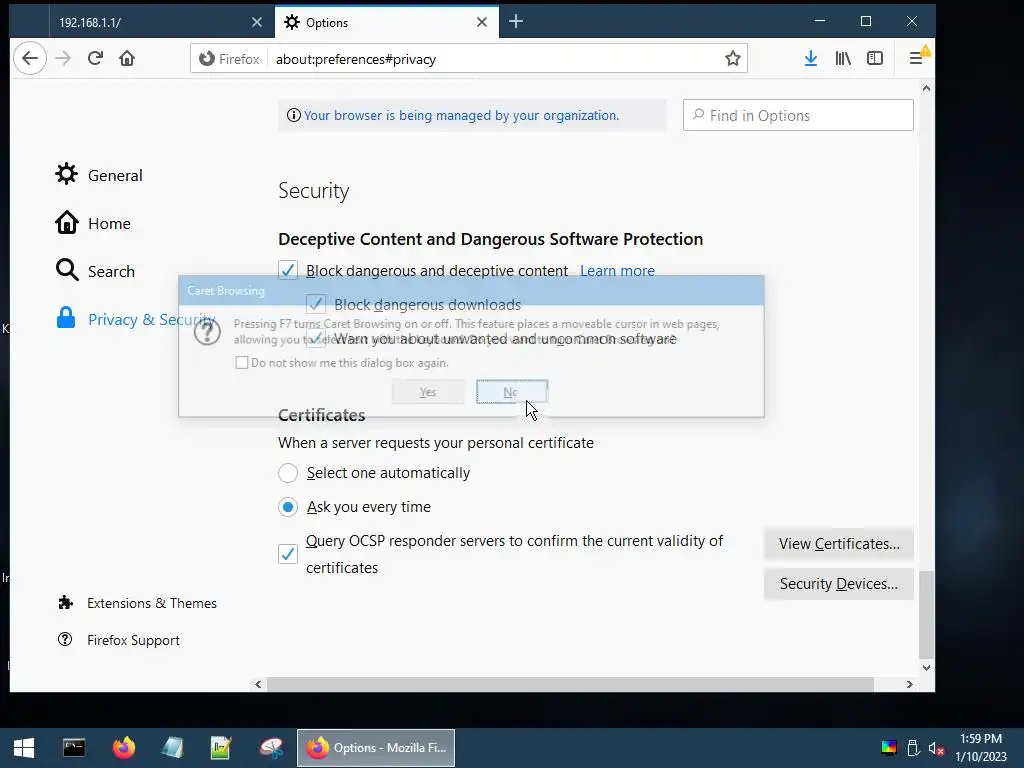Screen dimensions: 1024x768
Task: Close the 192.168.1.1 tab
Action: (x=257, y=22)
